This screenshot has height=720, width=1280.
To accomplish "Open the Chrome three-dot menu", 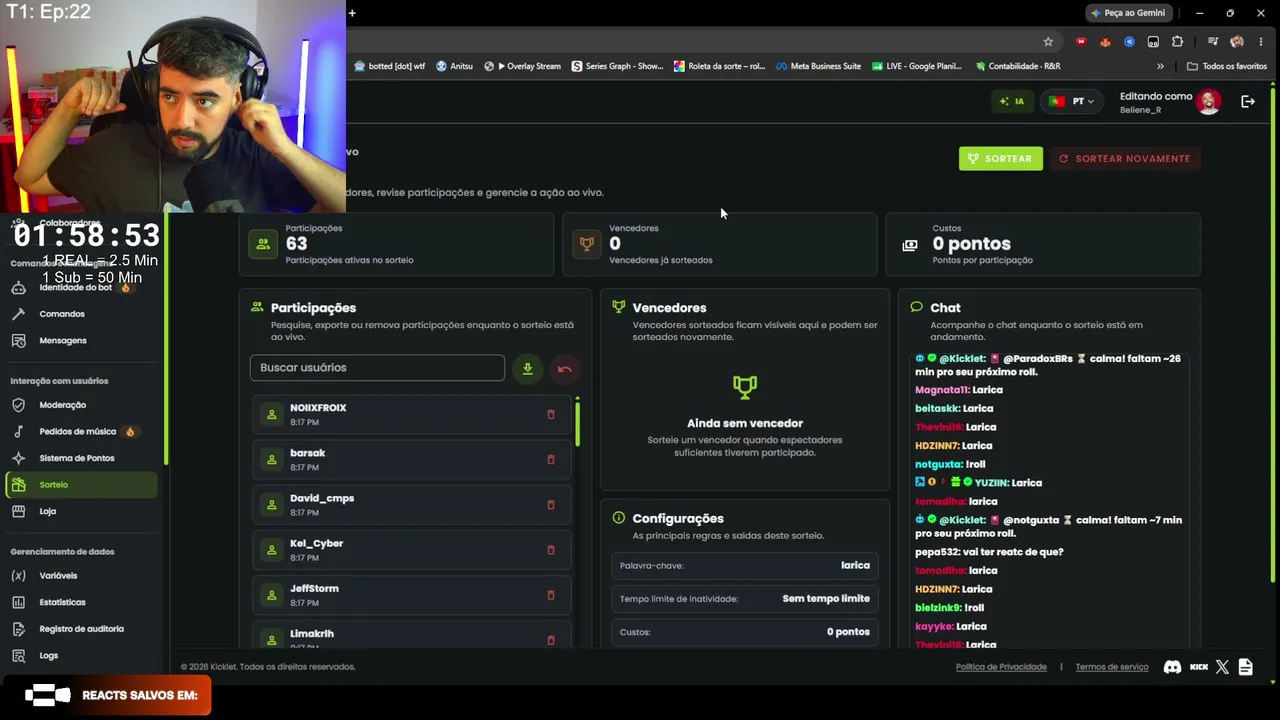I will (1260, 41).
